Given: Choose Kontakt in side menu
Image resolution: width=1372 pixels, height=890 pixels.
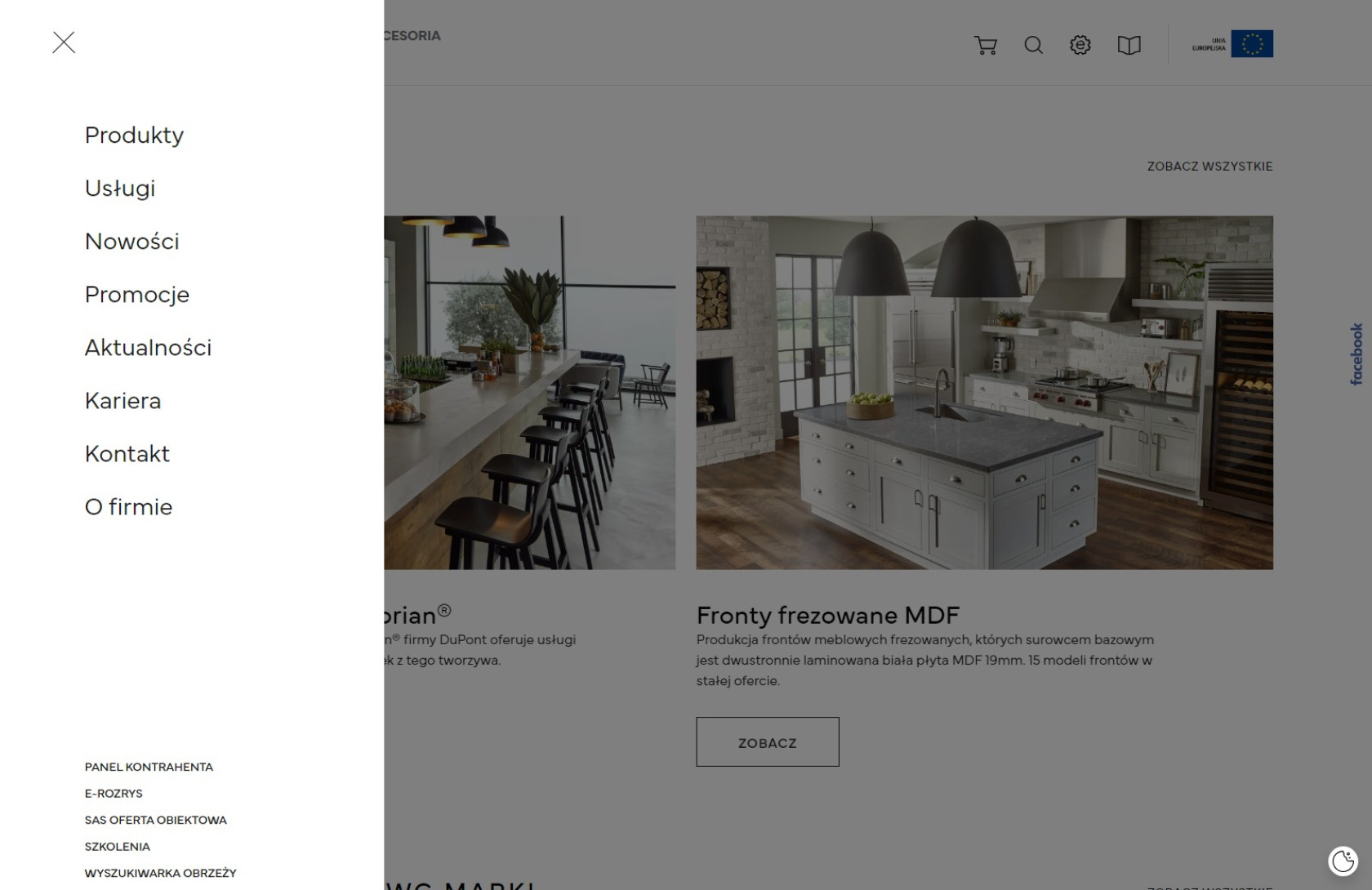Looking at the screenshot, I should 127,453.
